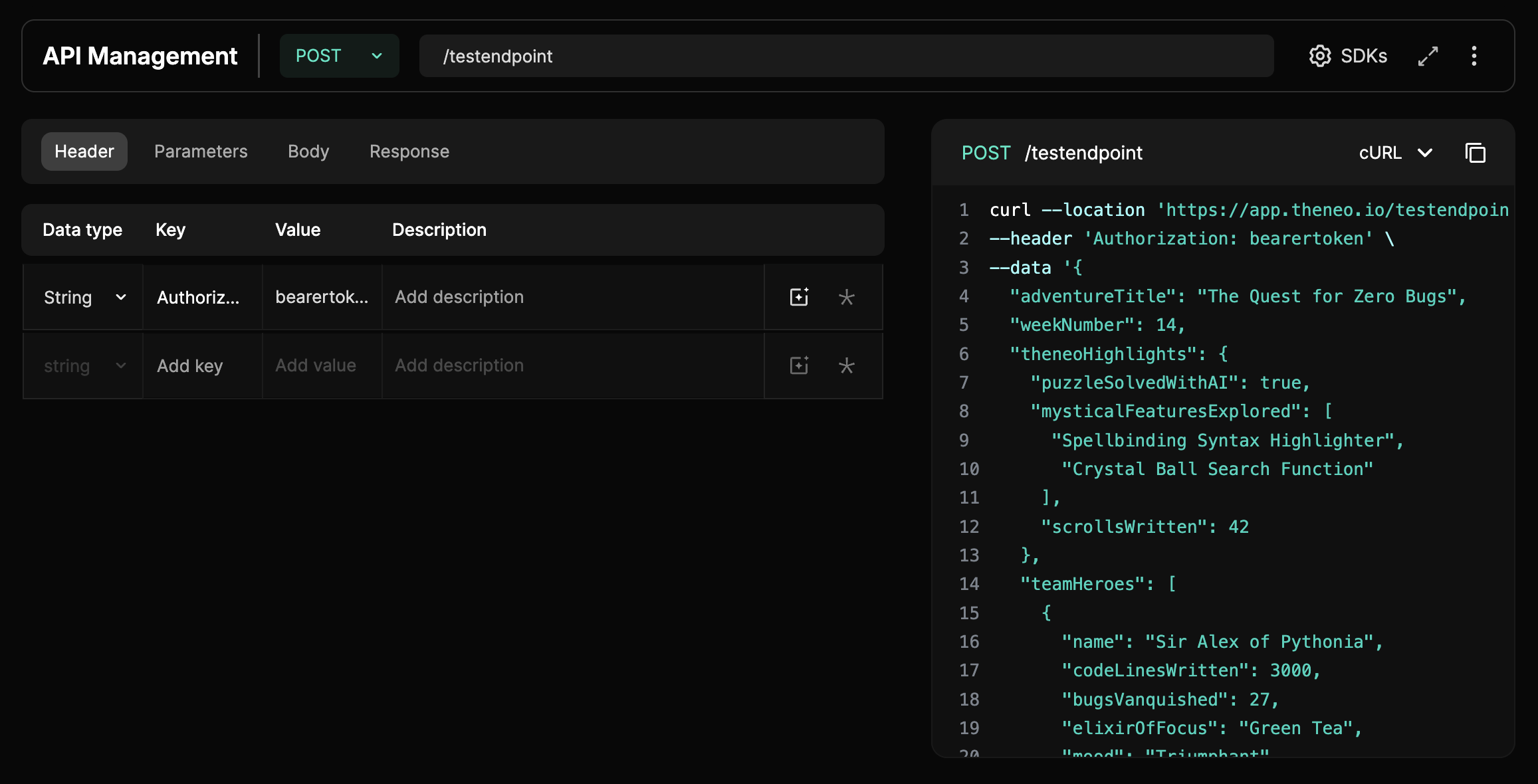Viewport: 1538px width, 784px height.
Task: Click the "puzzleSolvedWithAI": true line
Action: 1170,383
